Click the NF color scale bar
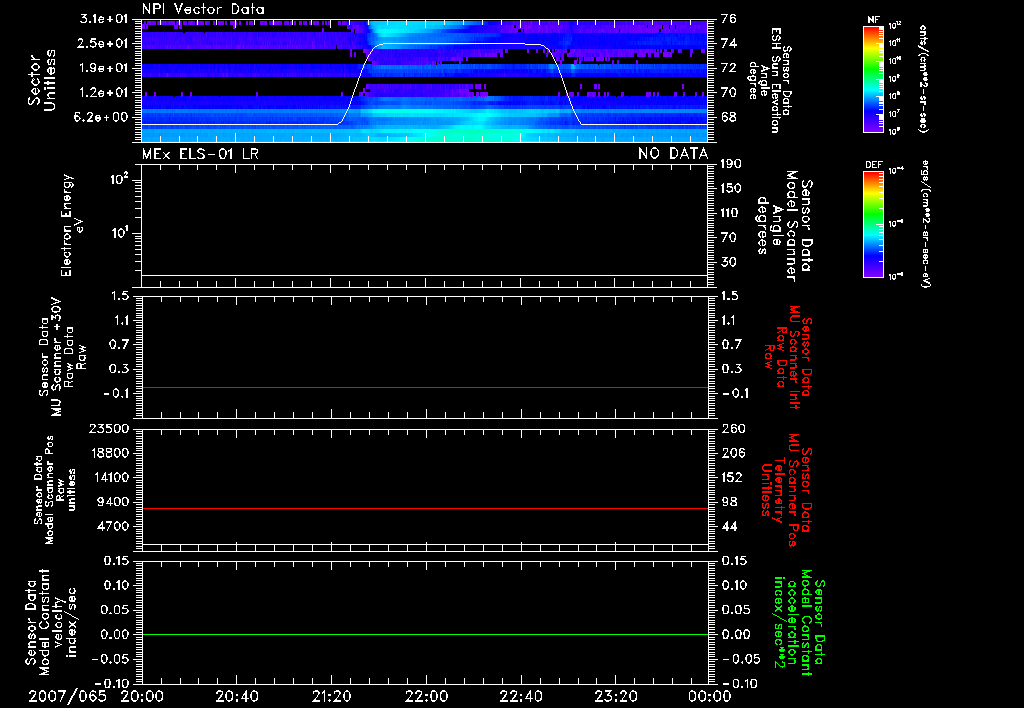Viewport: 1024px width, 708px height. [x=872, y=80]
